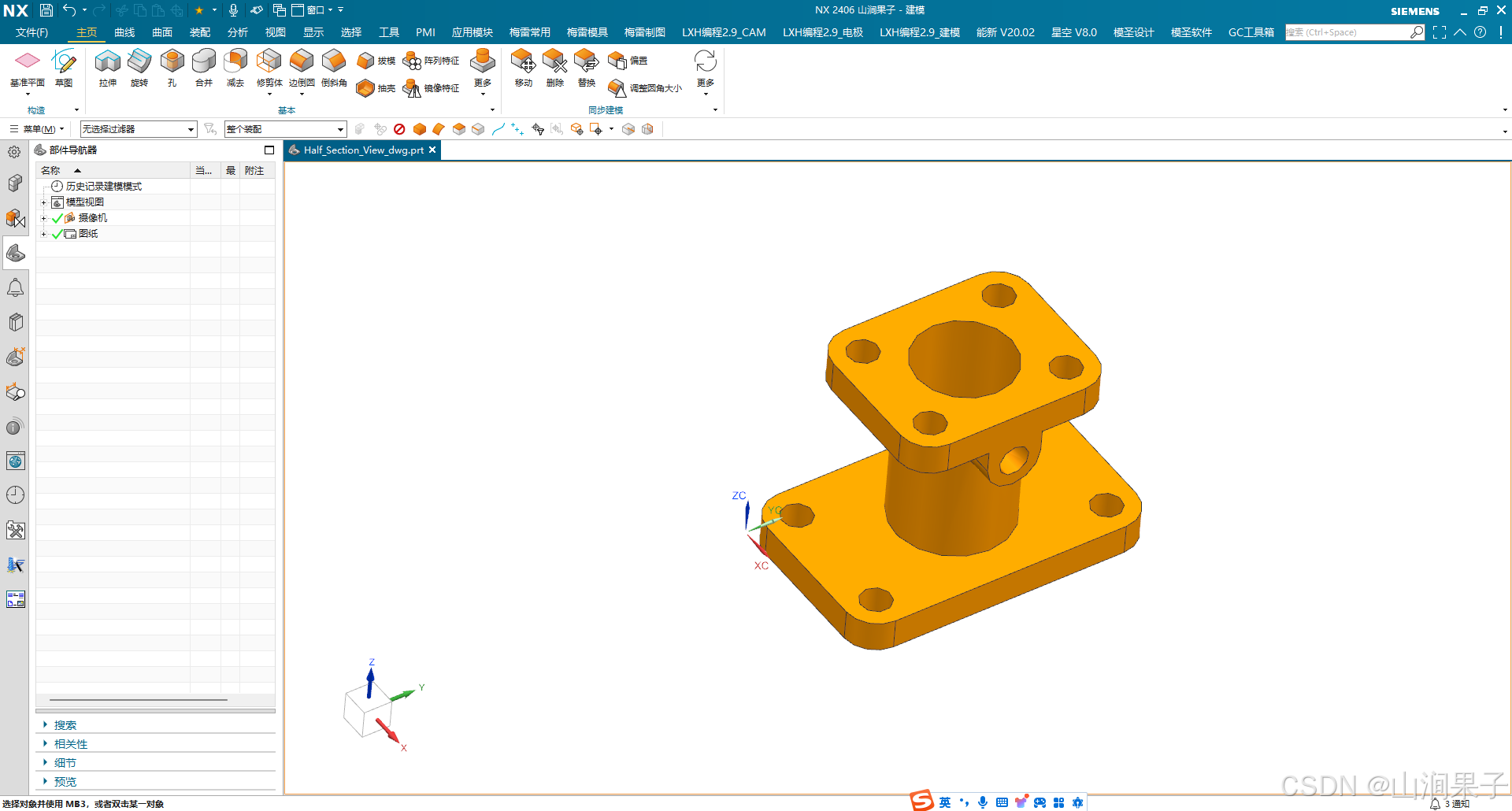Choose the 删除 delete face tool
Screen dimensions: 1512x811
tap(555, 68)
